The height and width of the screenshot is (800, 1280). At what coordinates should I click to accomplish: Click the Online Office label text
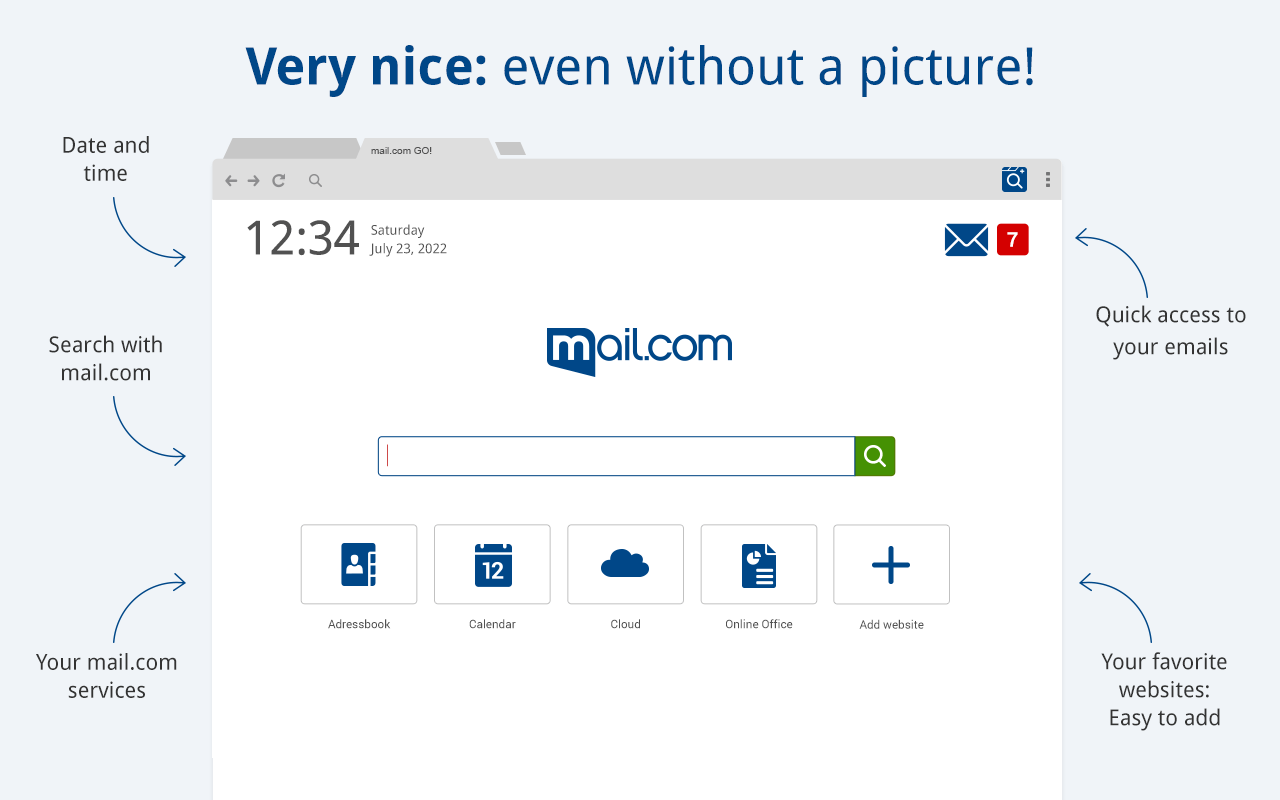[759, 624]
